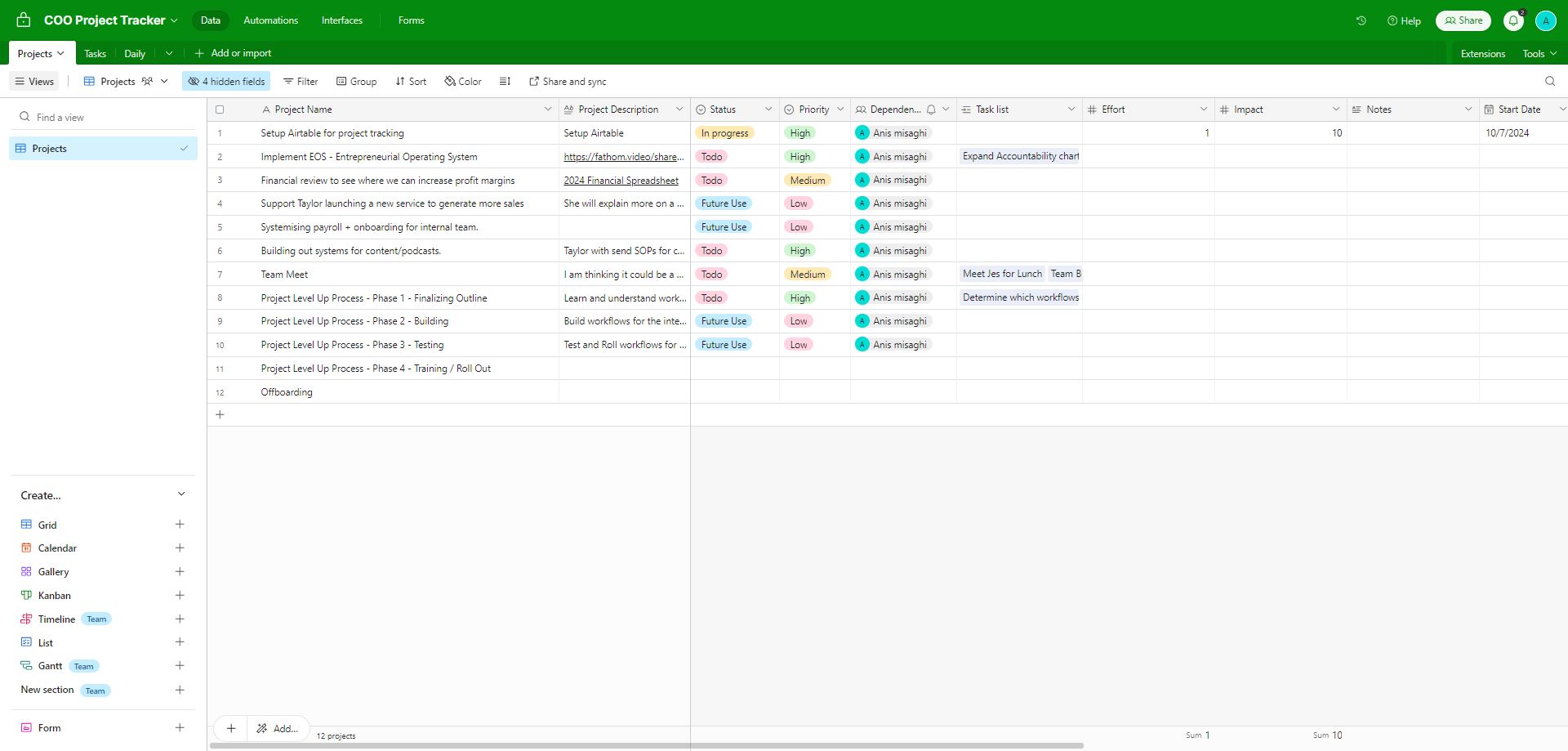Viewport: 1568px width, 751px height.
Task: Open the Project Description column dropdown
Action: (x=679, y=110)
